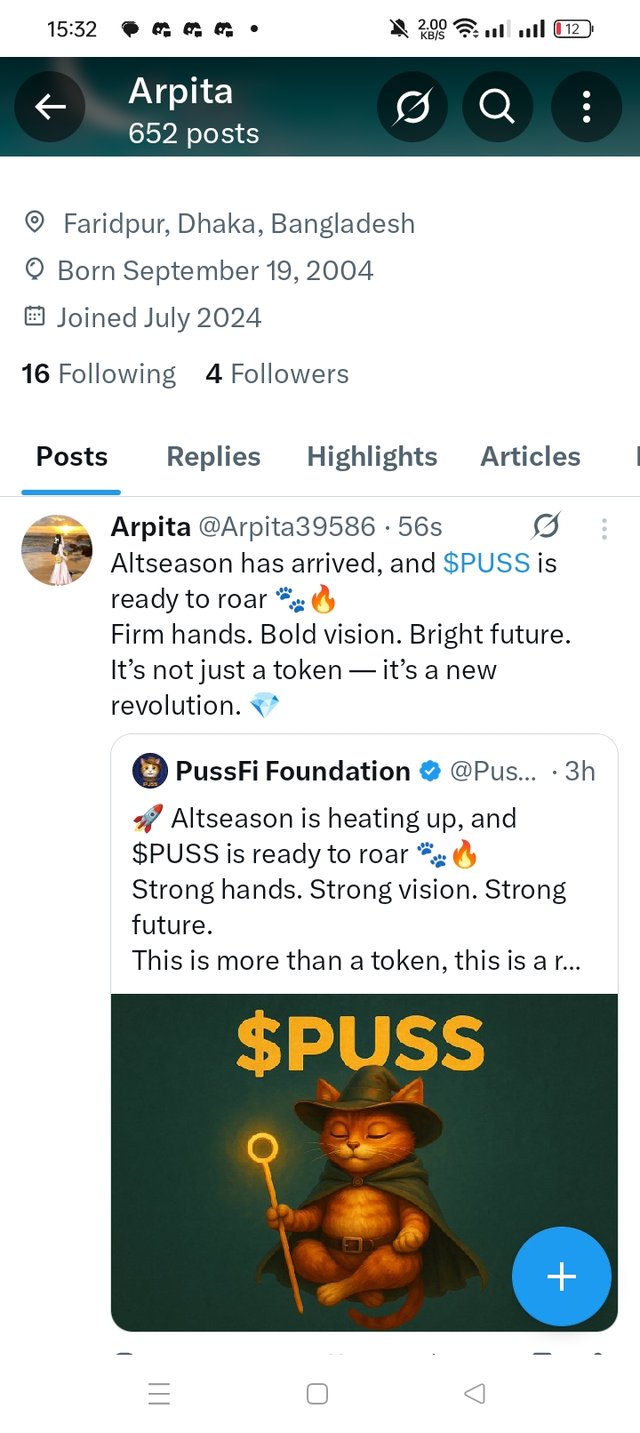640x1433 pixels.
Task: Tap the blue compose post button
Action: tap(561, 1276)
